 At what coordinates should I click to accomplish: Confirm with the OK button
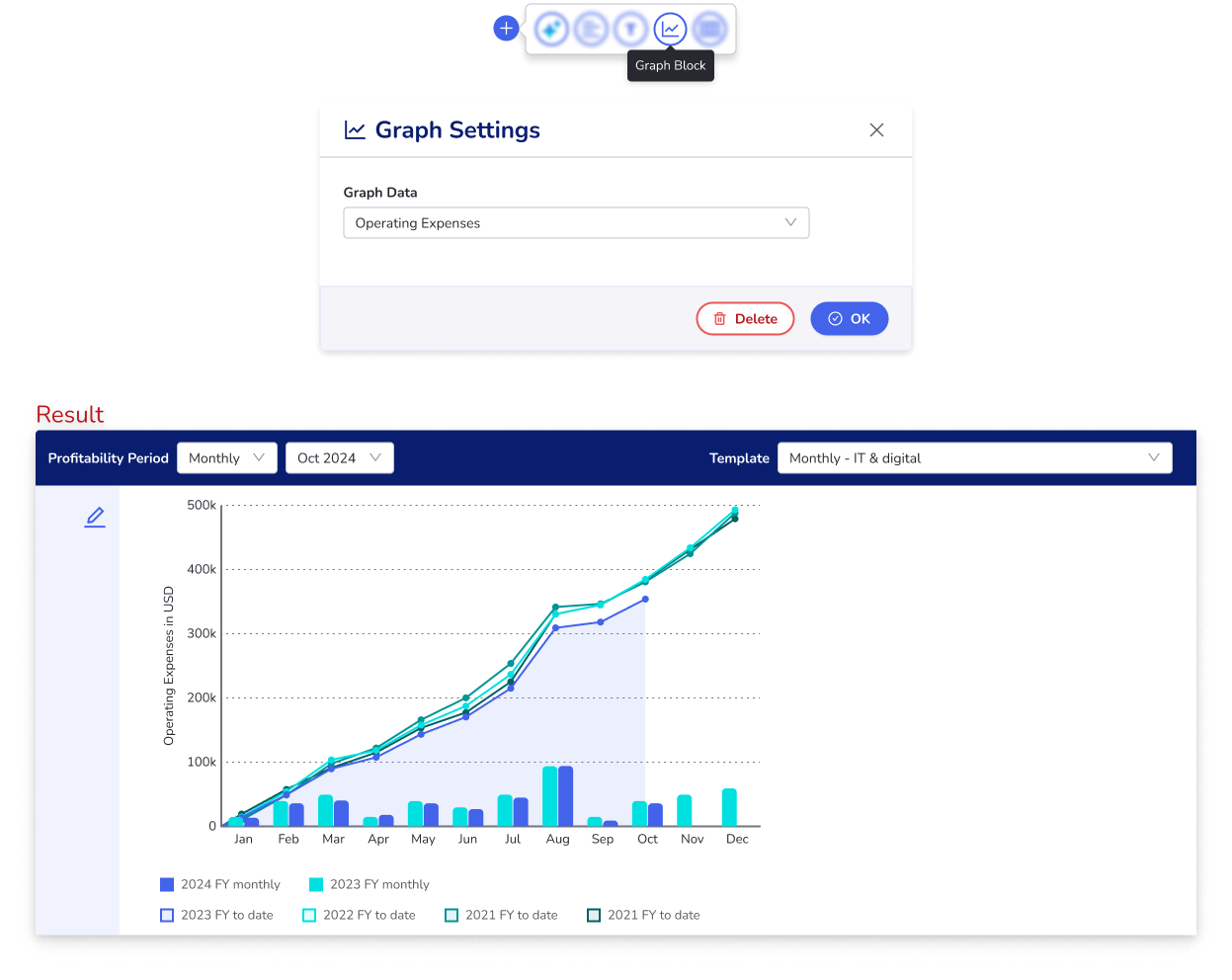click(849, 319)
